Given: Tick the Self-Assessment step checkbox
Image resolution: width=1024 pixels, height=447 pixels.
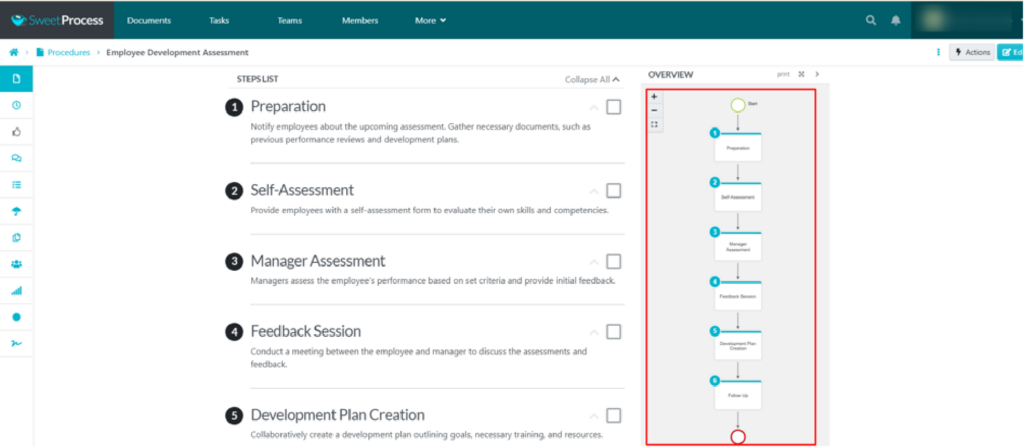Looking at the screenshot, I should (x=613, y=191).
